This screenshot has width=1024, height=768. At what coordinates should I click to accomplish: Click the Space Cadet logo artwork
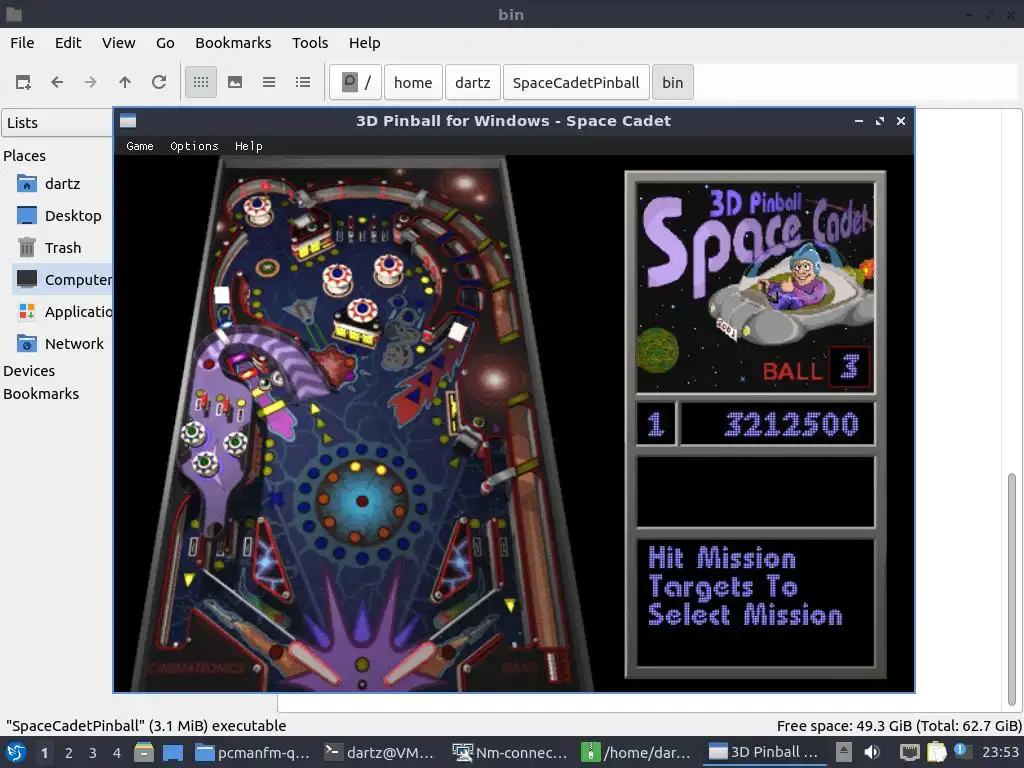coord(756,287)
